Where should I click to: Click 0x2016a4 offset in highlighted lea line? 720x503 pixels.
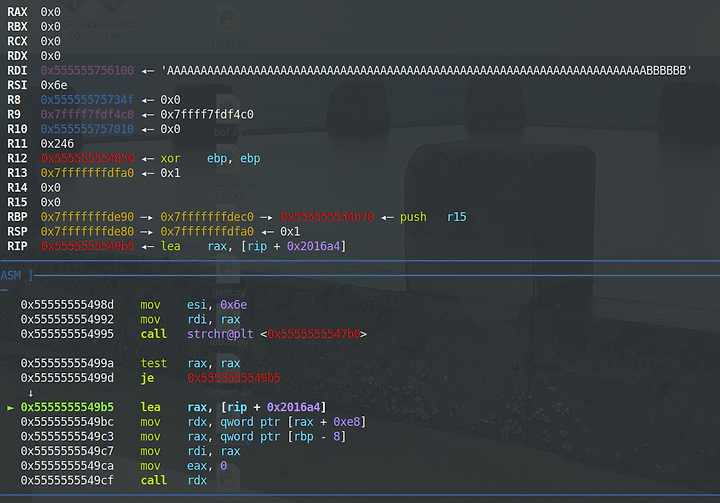(x=293, y=408)
